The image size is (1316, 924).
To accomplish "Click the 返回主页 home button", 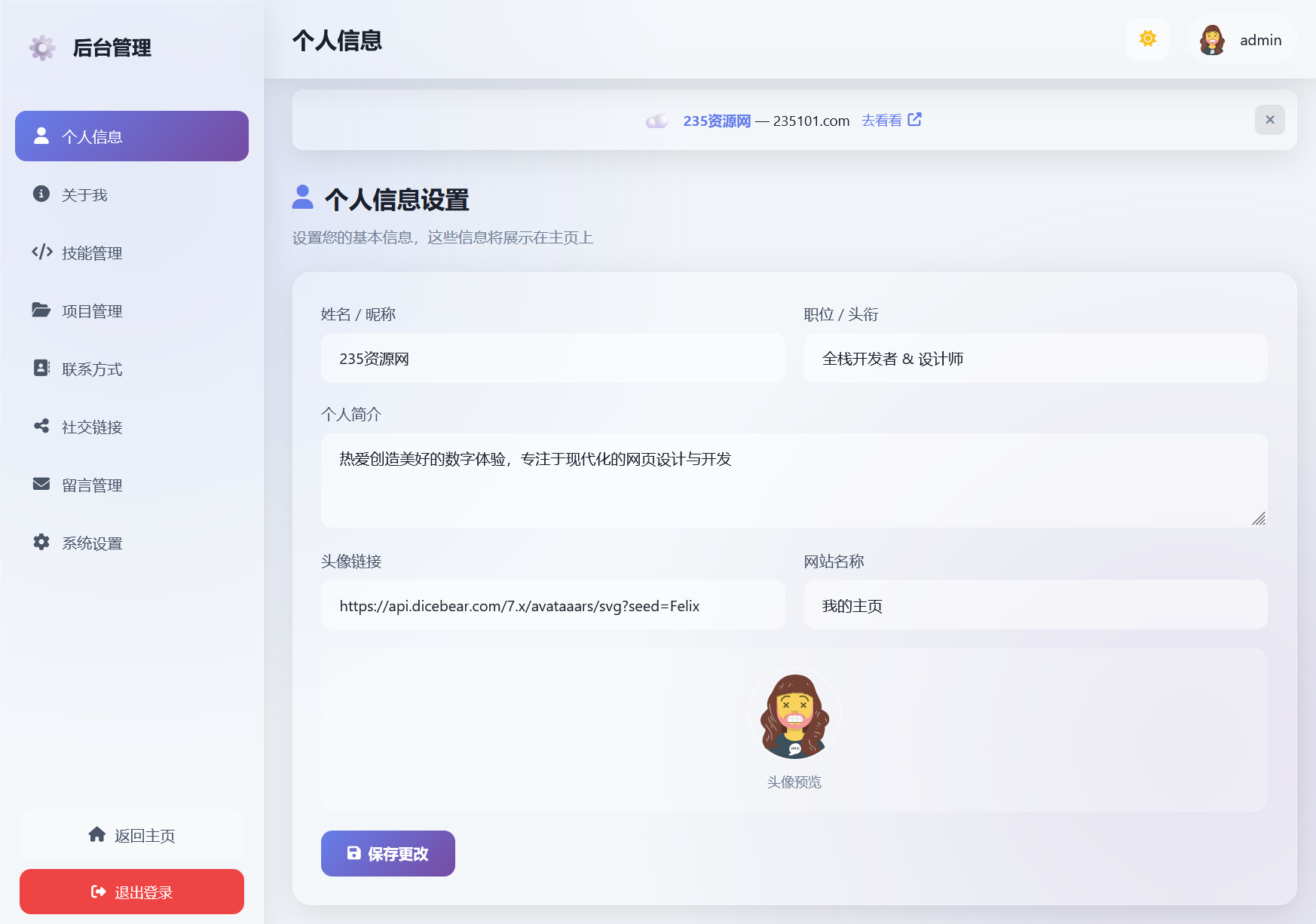I will click(x=132, y=835).
